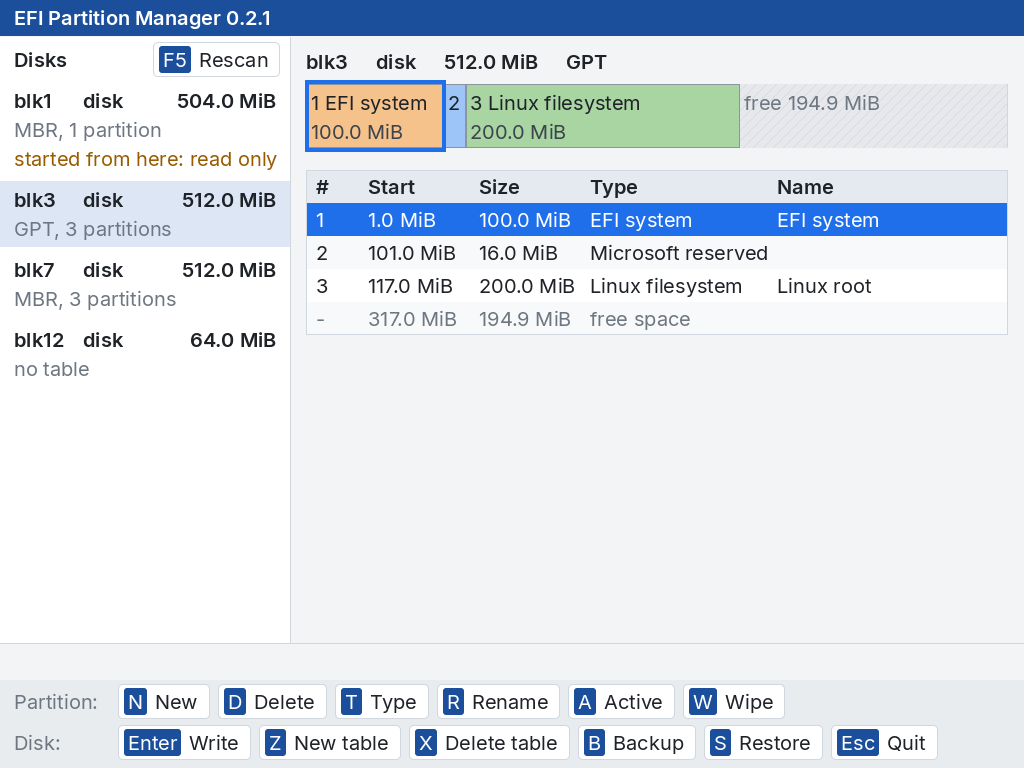
Task: Select the blk1 disk entry
Action: coord(145,131)
